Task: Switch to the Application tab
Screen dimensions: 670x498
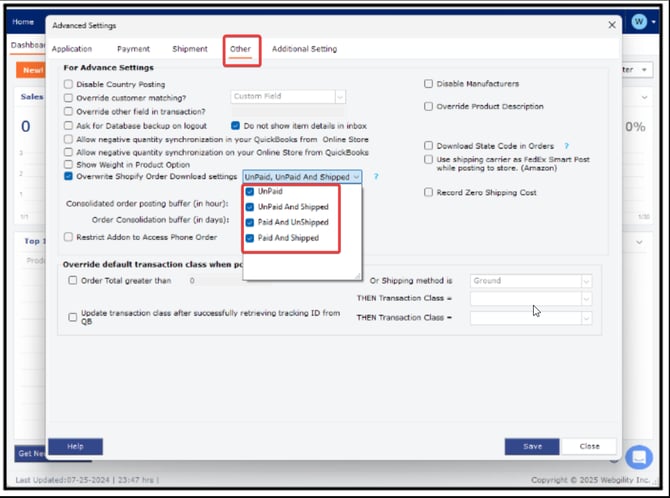Action: point(72,49)
